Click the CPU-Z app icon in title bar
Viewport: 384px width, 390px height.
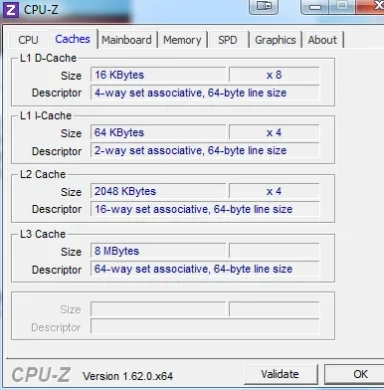[x=11, y=9]
